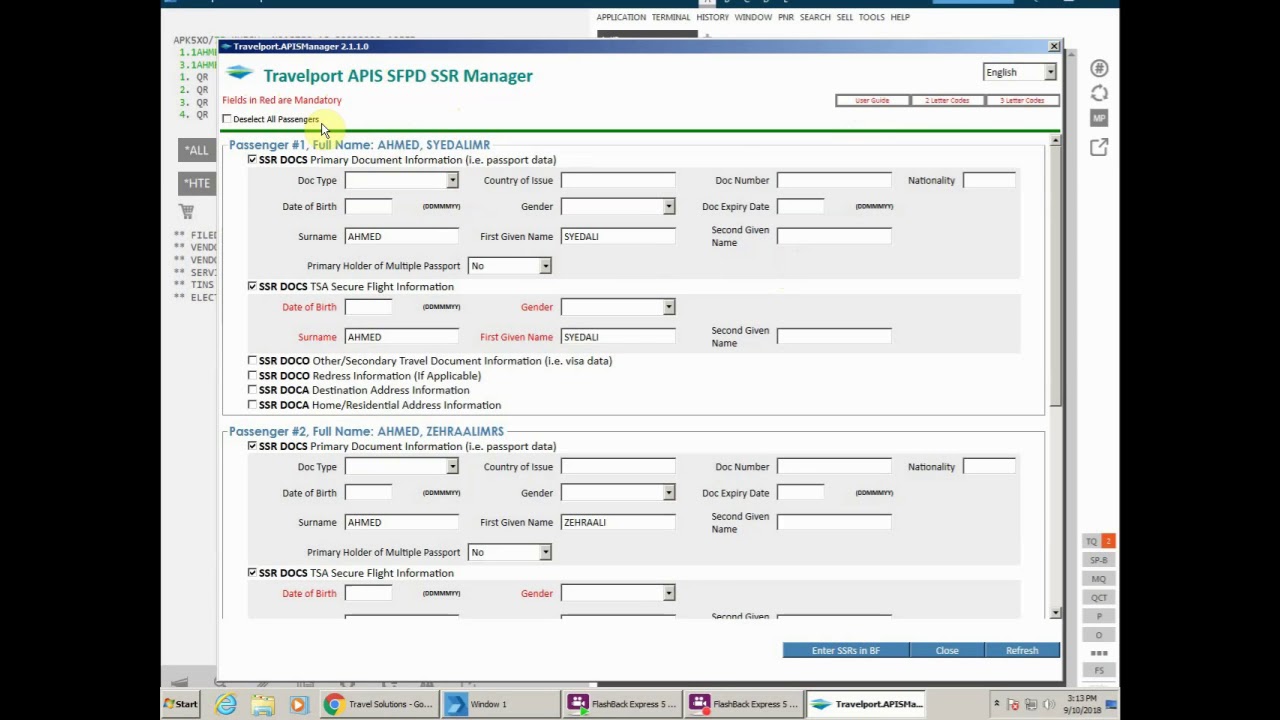
Task: Click the Start button
Action: (182, 704)
